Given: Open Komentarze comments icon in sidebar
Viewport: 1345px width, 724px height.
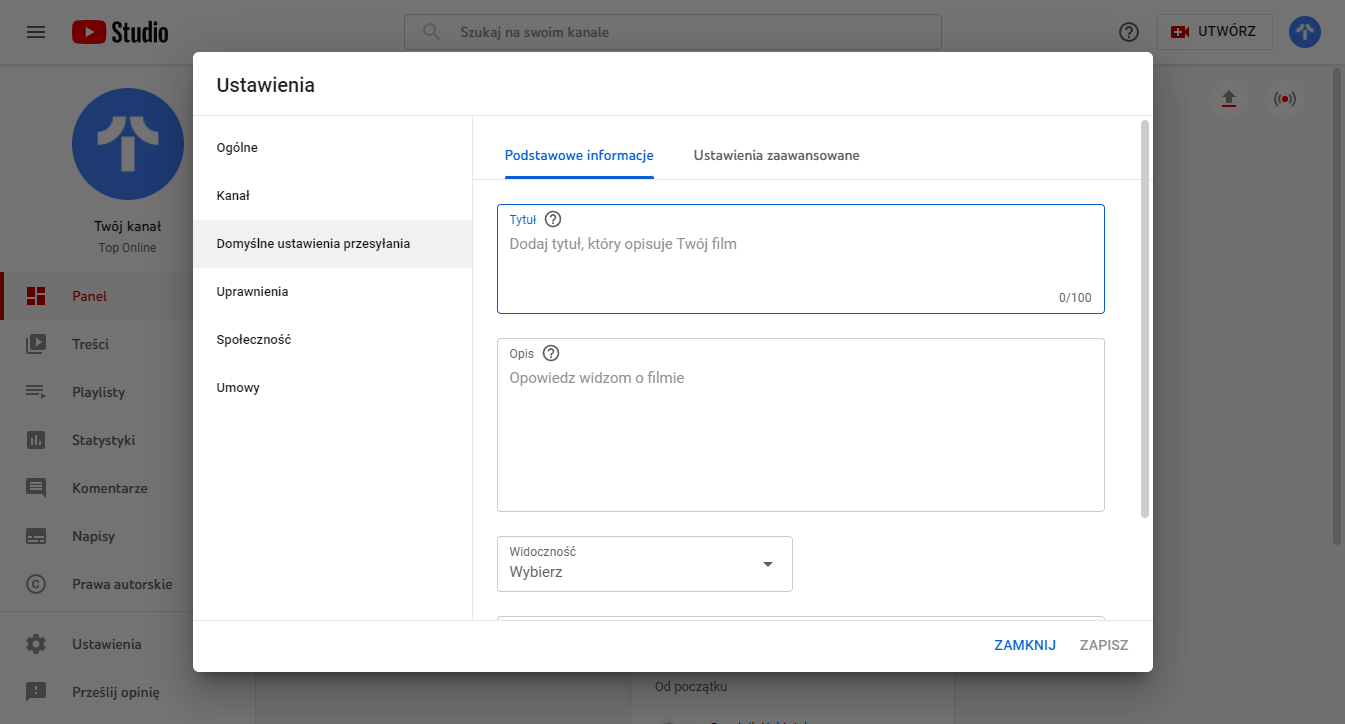Looking at the screenshot, I should click(x=36, y=488).
